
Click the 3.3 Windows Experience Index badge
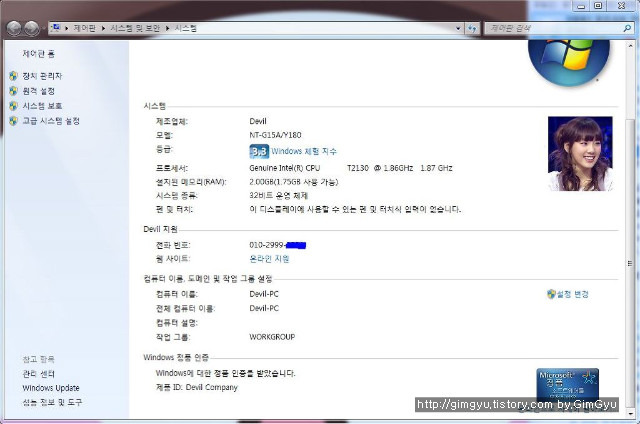click(259, 151)
